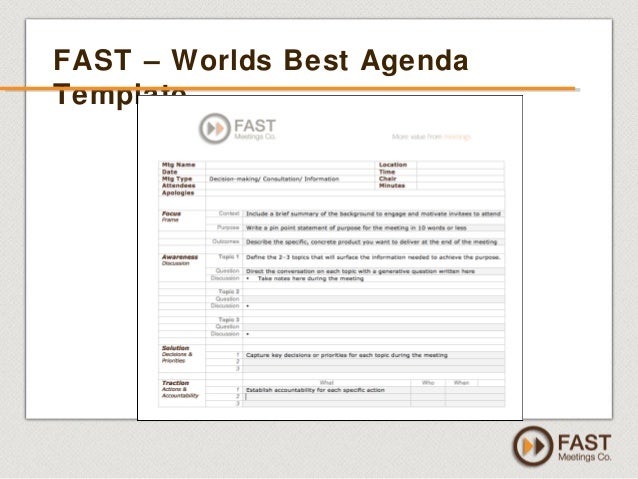The width and height of the screenshot is (638, 479).
Task: Click the 'Date' label in the header table
Action: 170,172
